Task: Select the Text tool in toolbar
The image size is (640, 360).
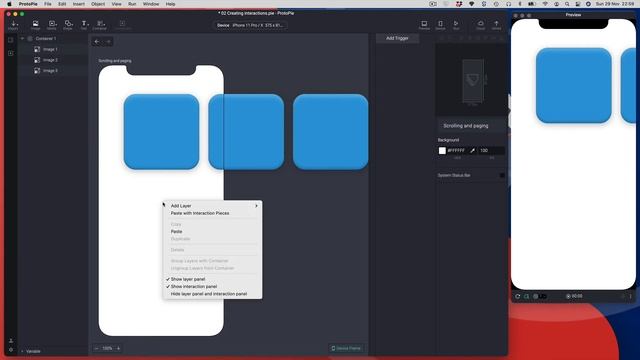Action: coord(84,25)
